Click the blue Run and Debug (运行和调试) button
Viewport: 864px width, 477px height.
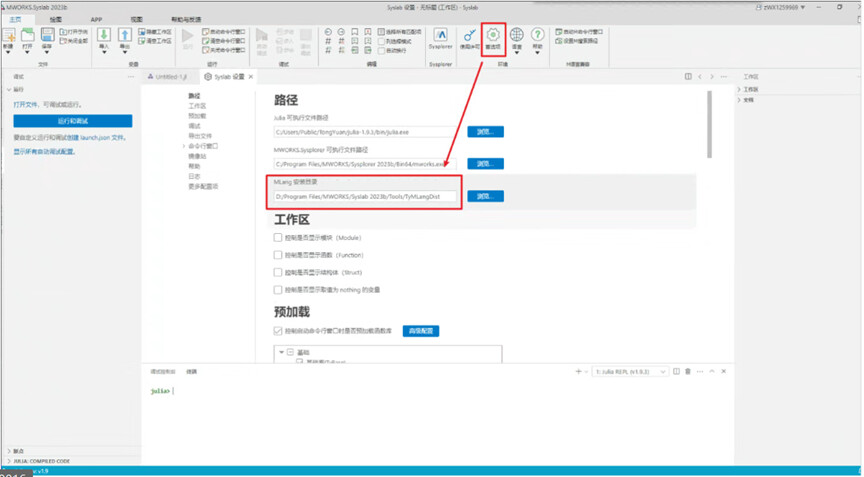click(x=73, y=121)
